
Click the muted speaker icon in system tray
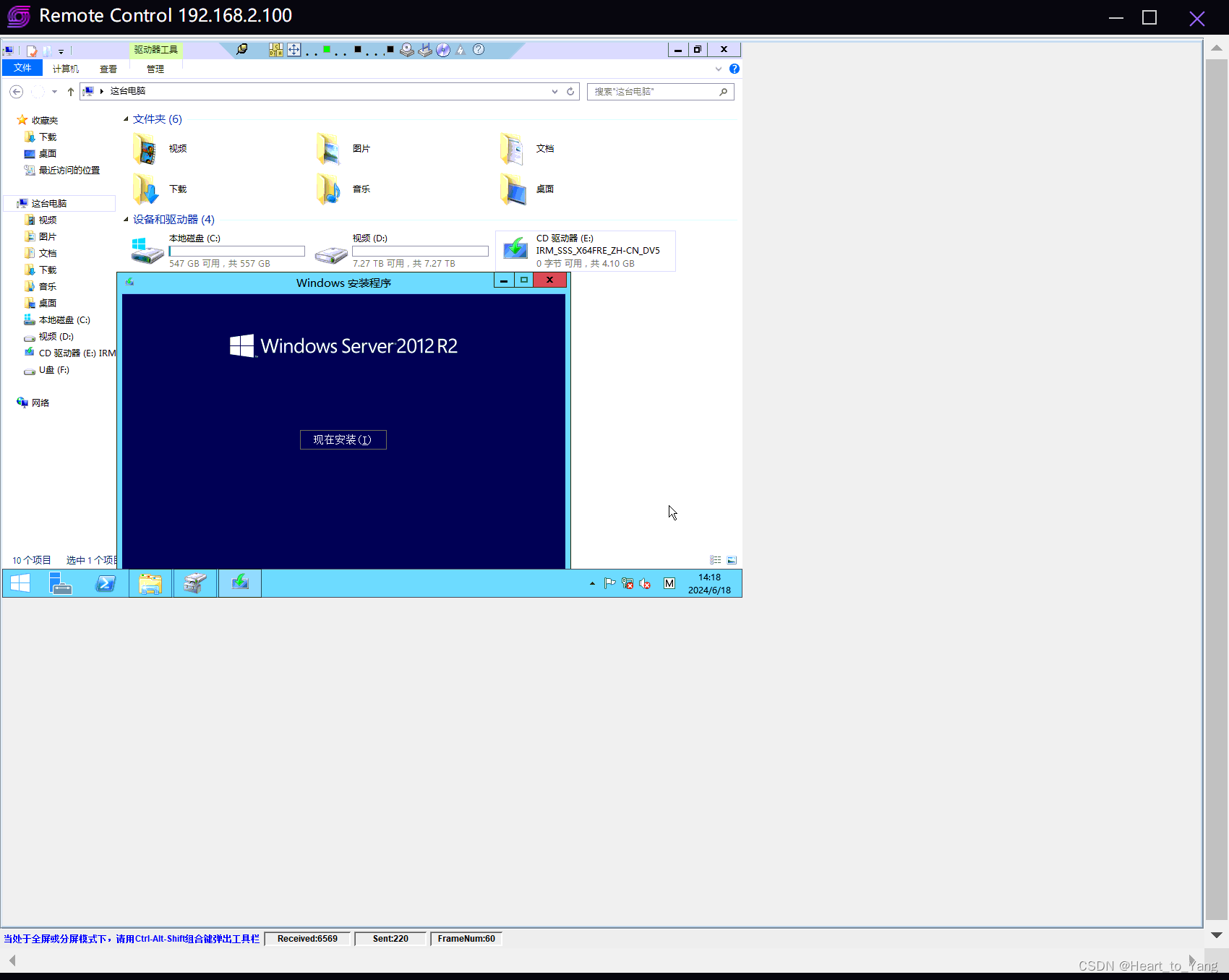coord(645,584)
